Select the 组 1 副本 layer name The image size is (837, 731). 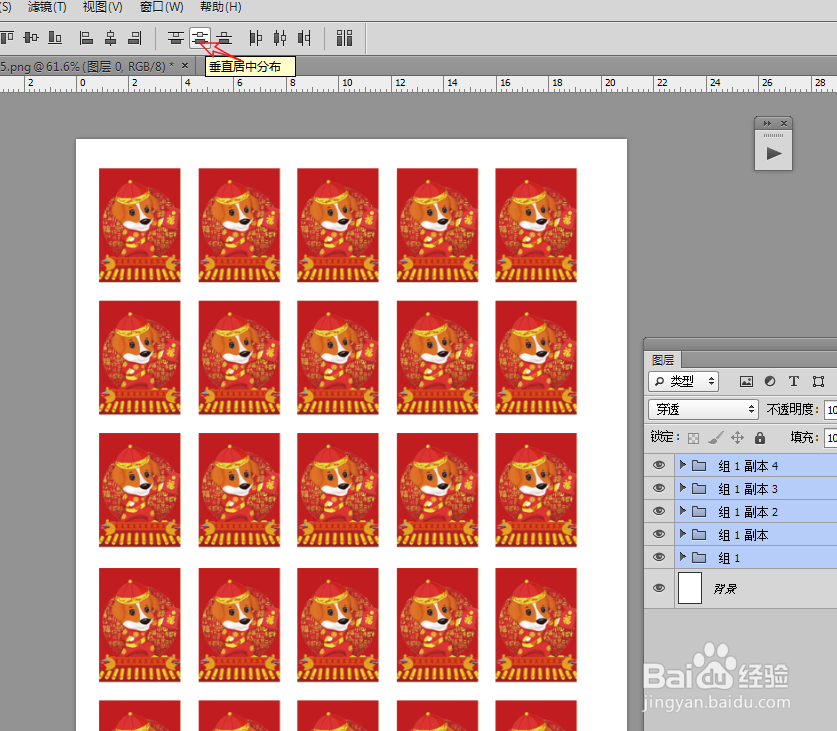click(x=743, y=535)
